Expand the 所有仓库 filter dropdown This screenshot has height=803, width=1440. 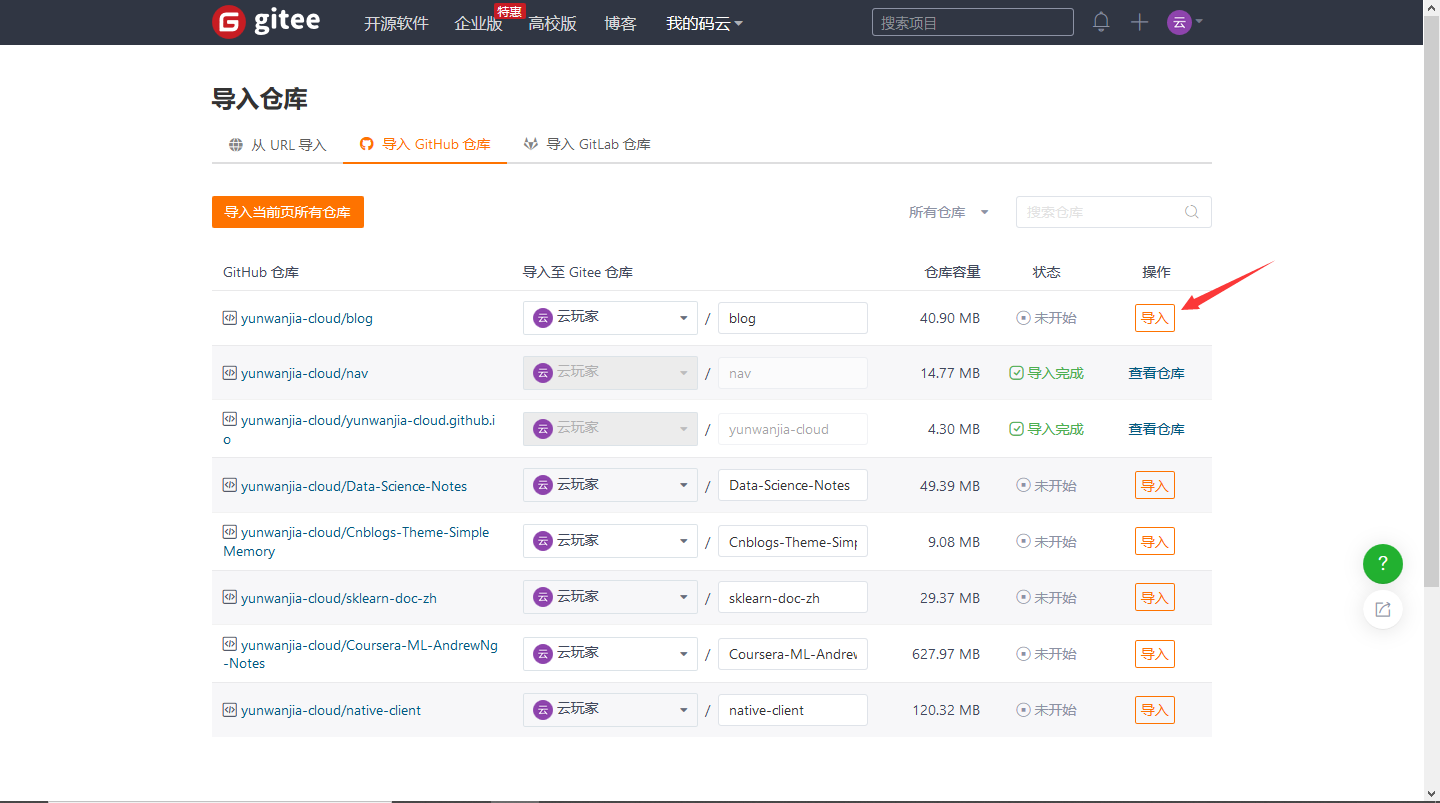click(948, 212)
